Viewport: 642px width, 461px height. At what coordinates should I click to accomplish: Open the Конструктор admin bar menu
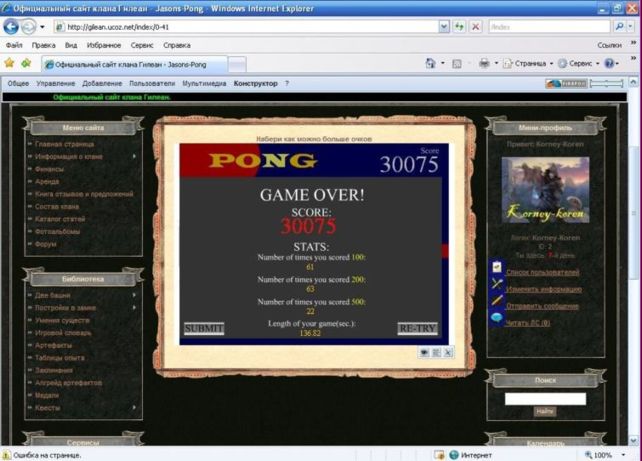(x=255, y=84)
